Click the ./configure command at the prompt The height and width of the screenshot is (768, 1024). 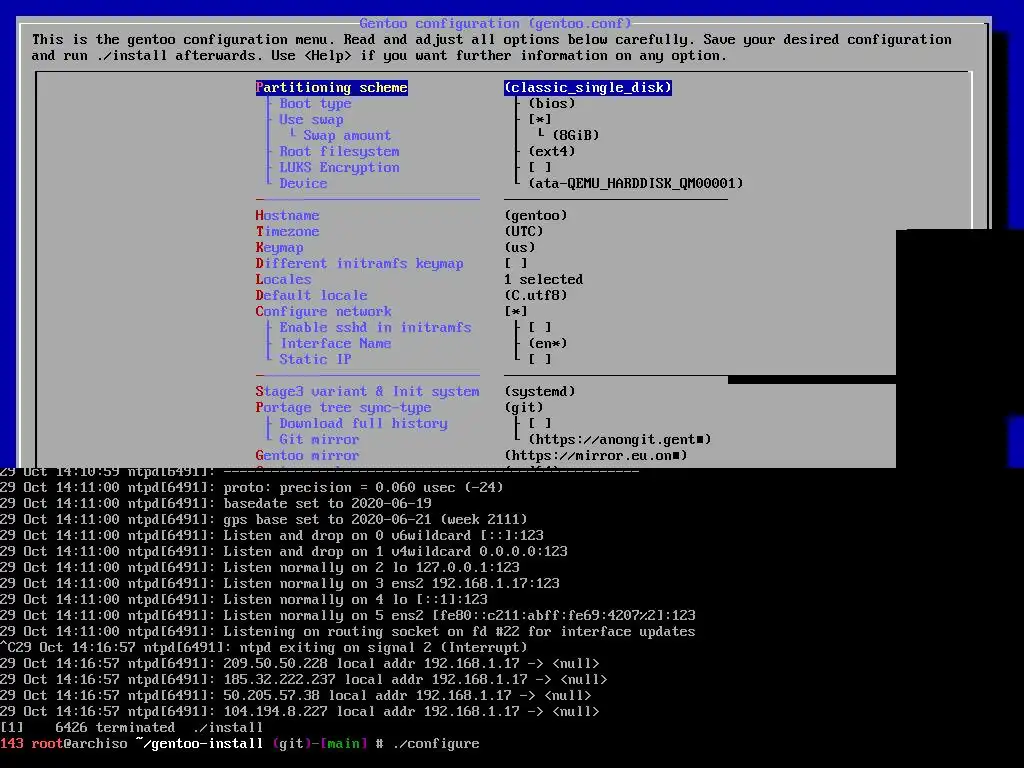click(436, 744)
